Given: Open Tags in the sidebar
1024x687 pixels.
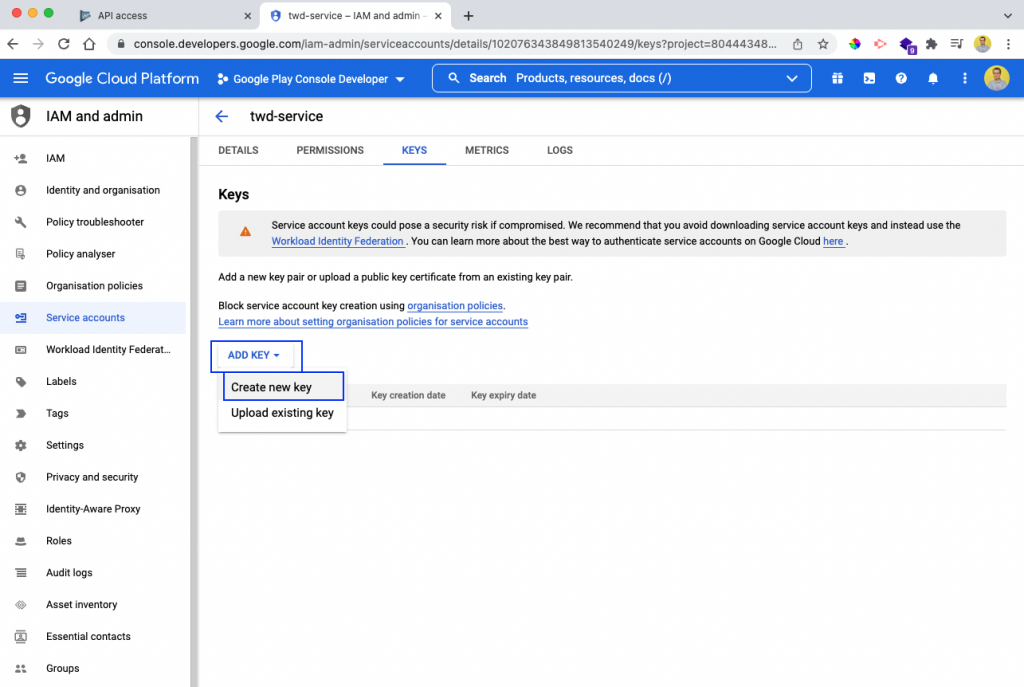Looking at the screenshot, I should [93, 413].
